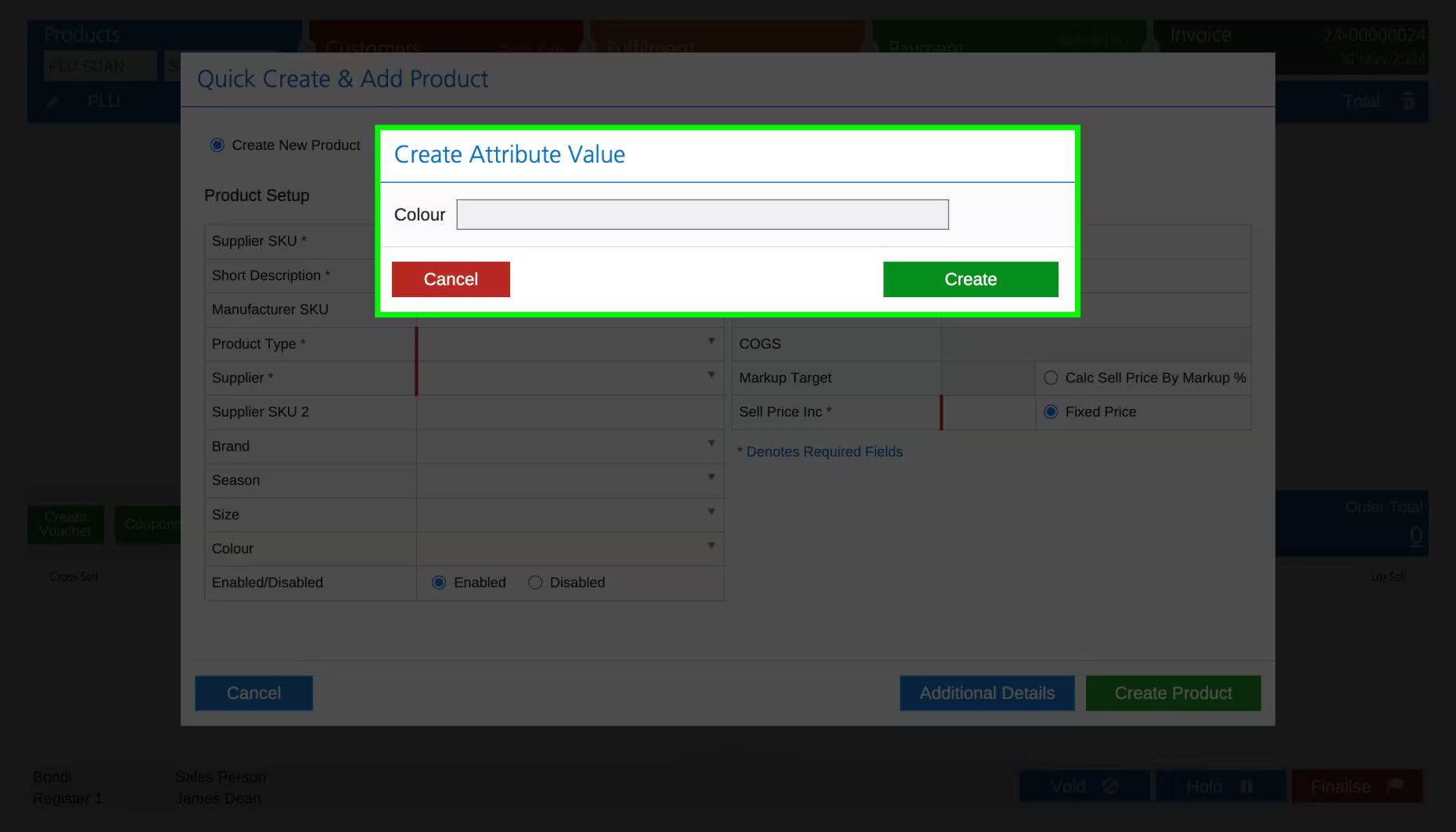Viewport: 1456px width, 832px height.
Task: Expand the Brand dropdown arrow
Action: click(711, 443)
